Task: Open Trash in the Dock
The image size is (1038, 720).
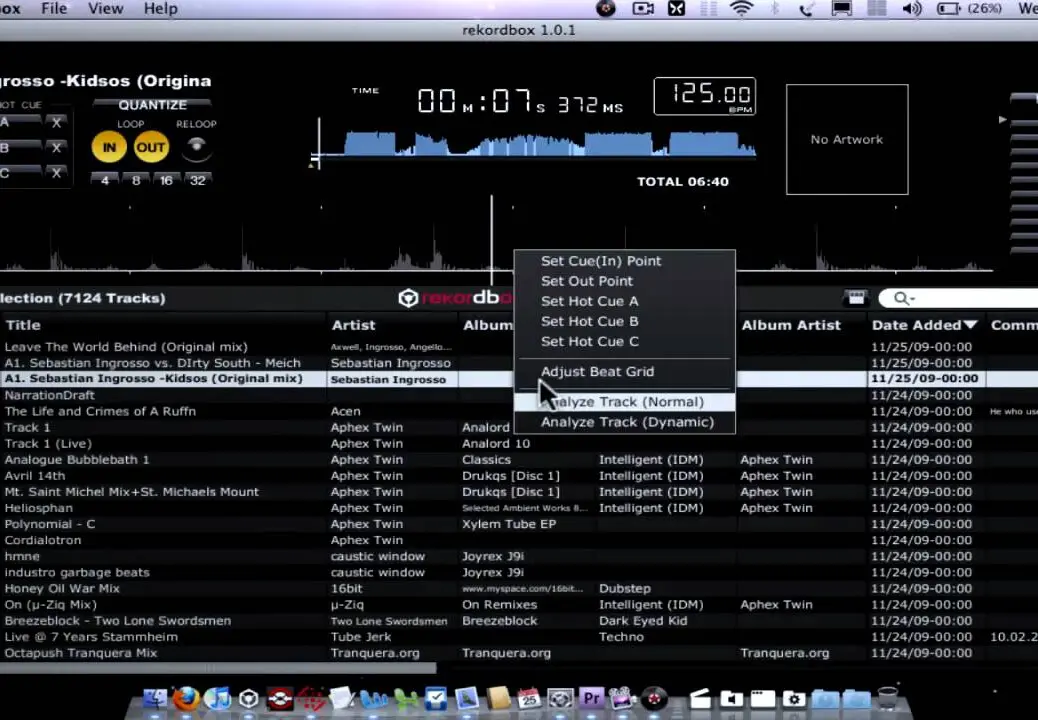Action: tap(888, 699)
